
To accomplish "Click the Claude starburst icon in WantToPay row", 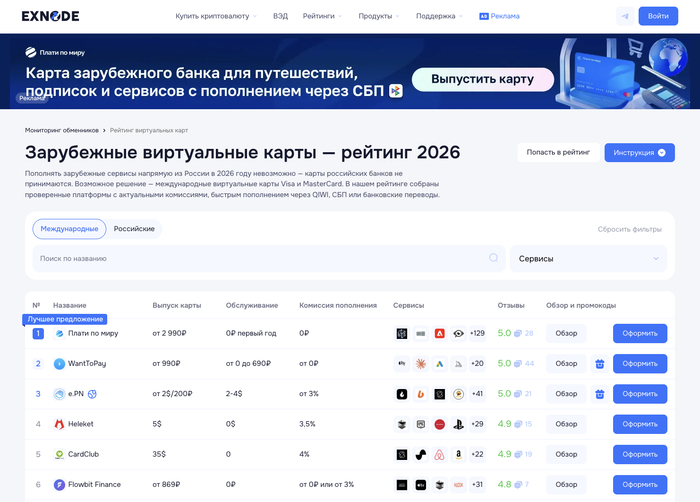I will tap(421, 364).
